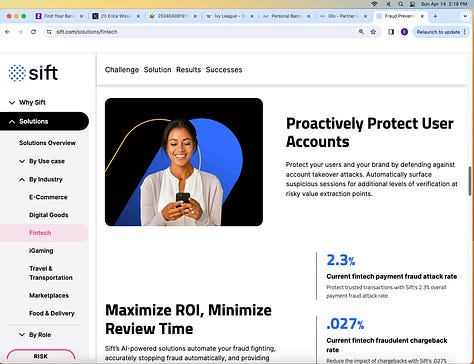Click Maximize ROI, Minimize Review Time heading
This screenshot has width=474, height=364.
coord(188,319)
